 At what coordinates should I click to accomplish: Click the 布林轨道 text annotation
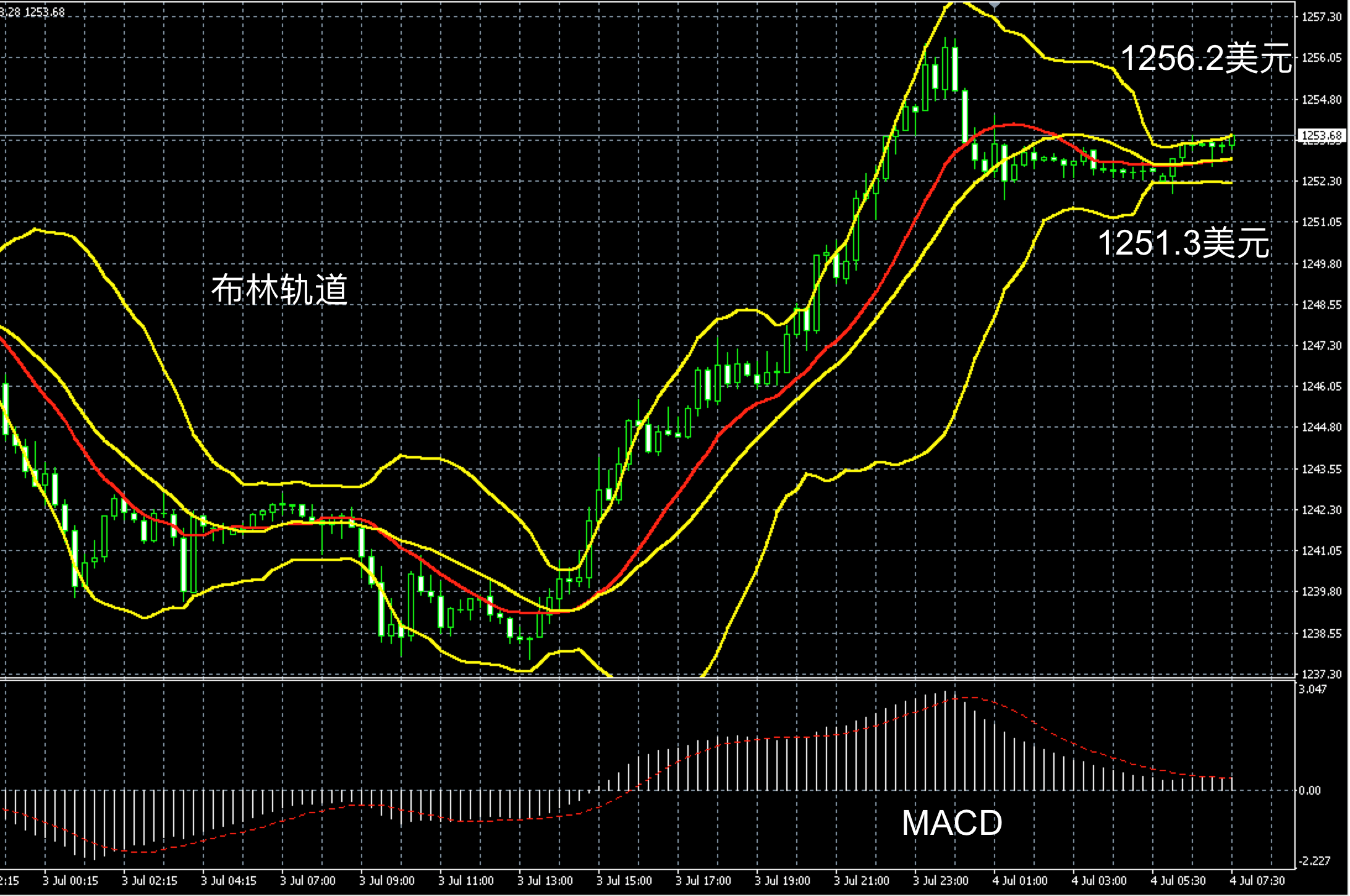(279, 289)
